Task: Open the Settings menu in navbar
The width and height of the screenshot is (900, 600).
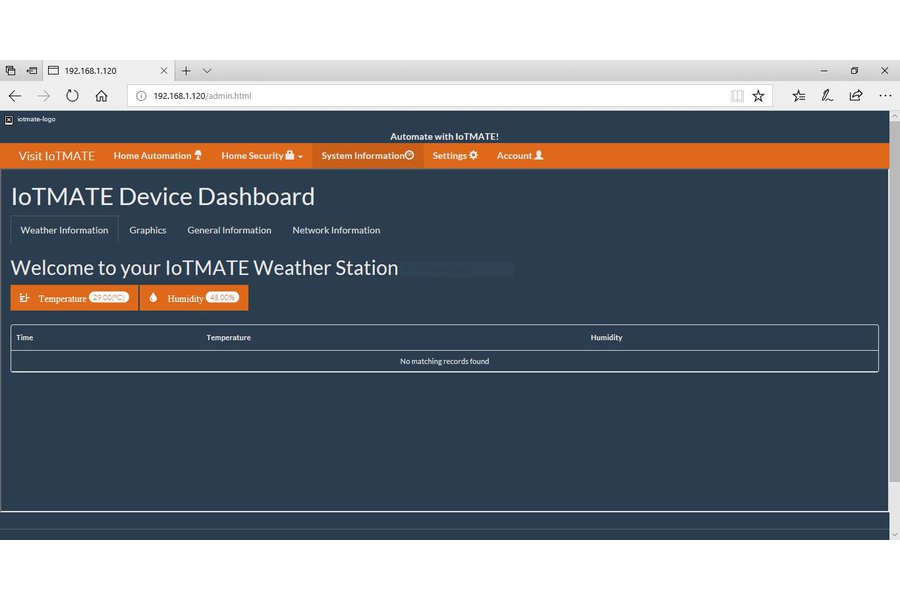Action: tap(455, 156)
